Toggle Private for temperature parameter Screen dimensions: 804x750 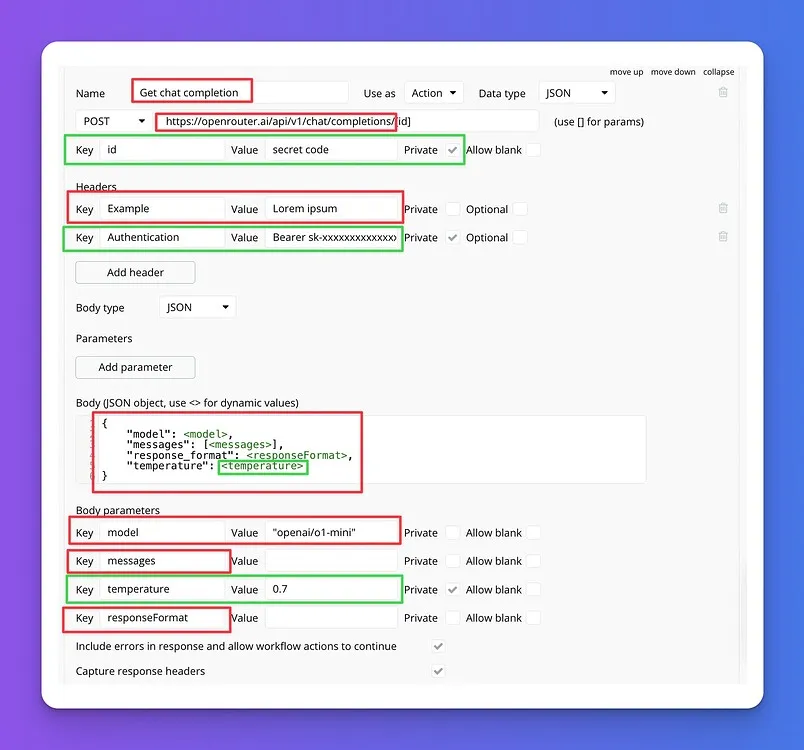(x=452, y=590)
